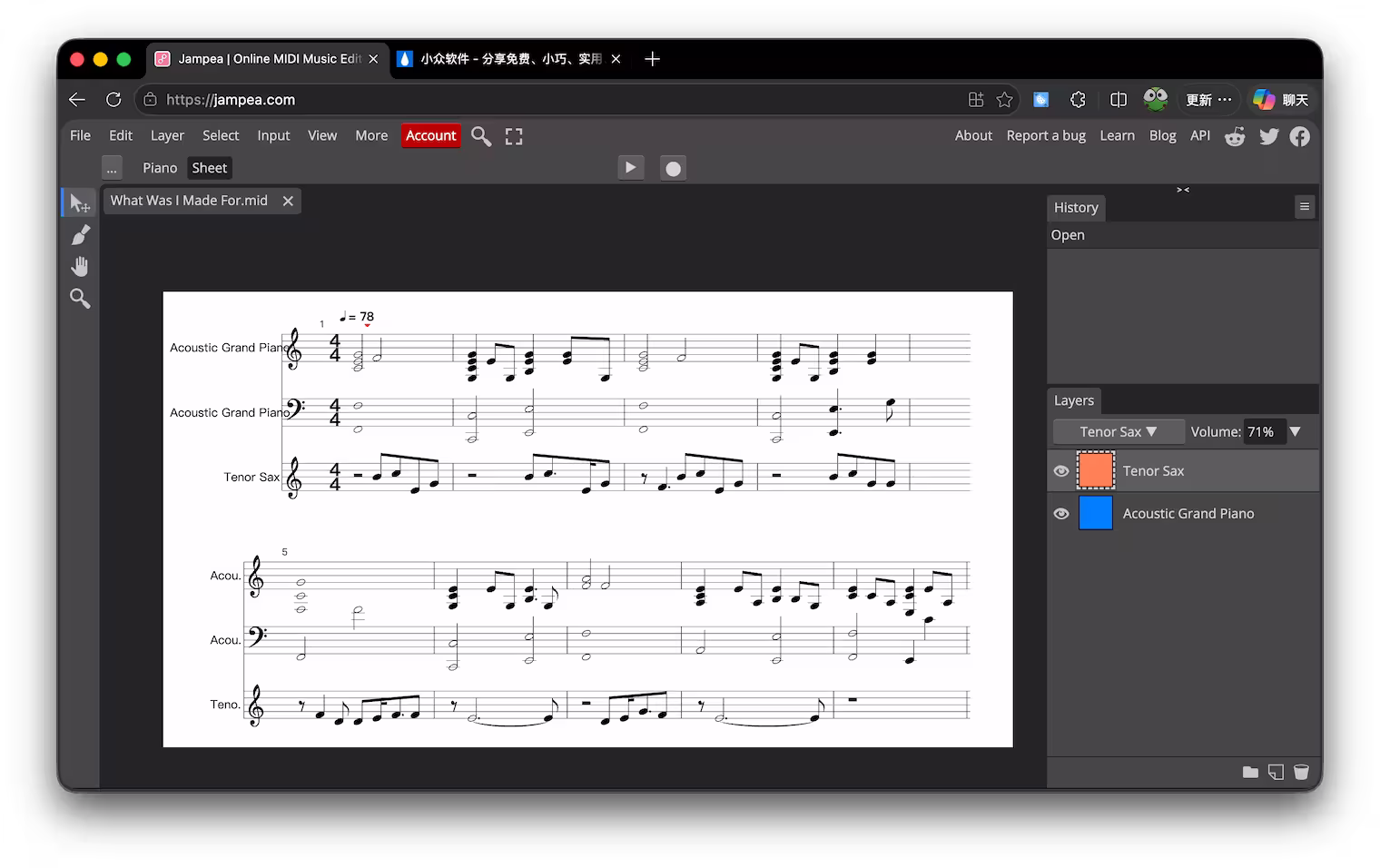Screen dimensions: 1380x868
Task: Open the Report a bug link
Action: (1046, 135)
